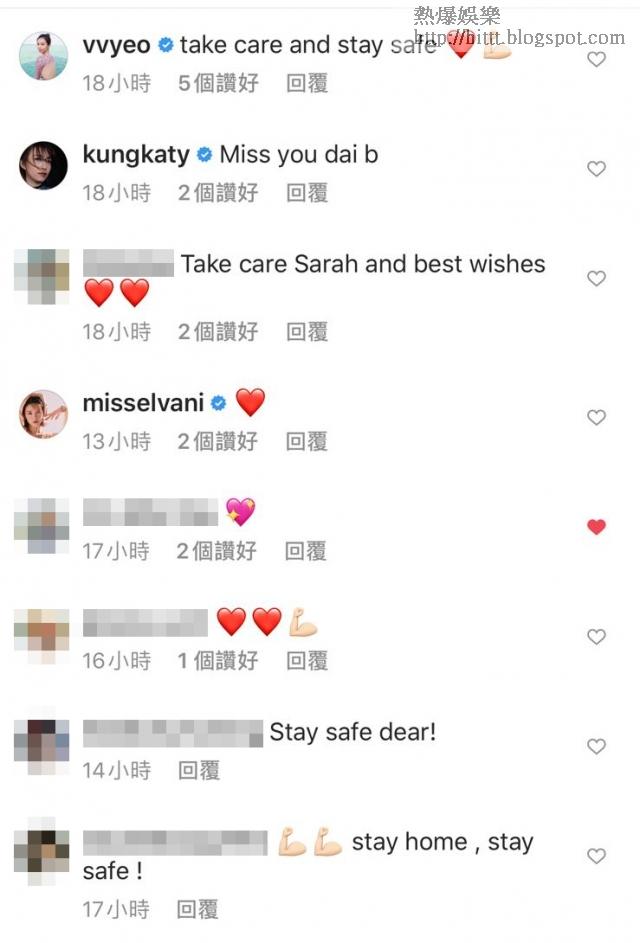
Task: Reply to the "Stay safe dear!" comment
Action: click(x=199, y=770)
